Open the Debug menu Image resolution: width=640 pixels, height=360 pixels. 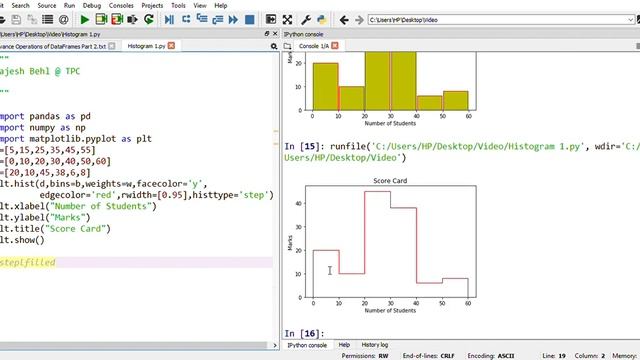(92, 5)
